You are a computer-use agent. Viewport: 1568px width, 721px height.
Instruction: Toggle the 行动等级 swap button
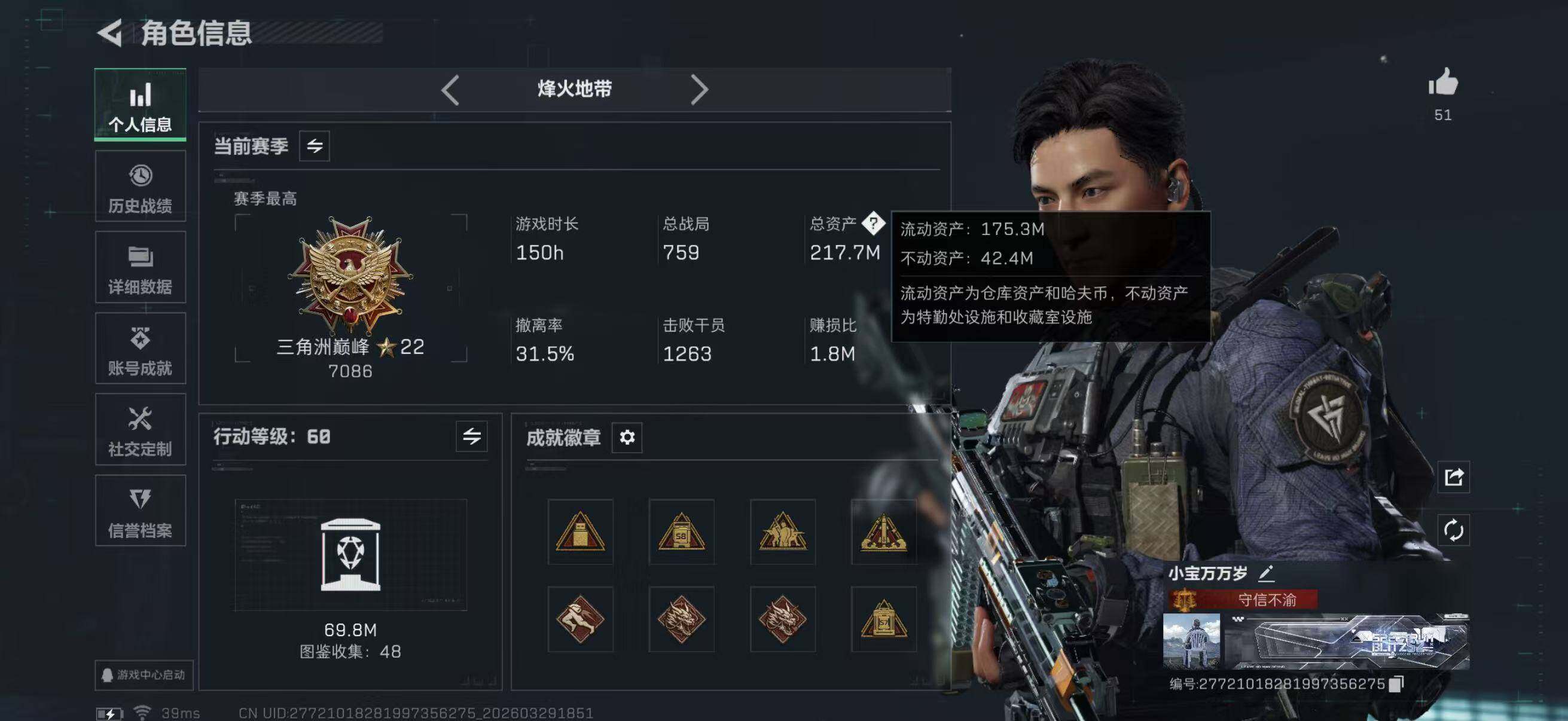coord(472,436)
